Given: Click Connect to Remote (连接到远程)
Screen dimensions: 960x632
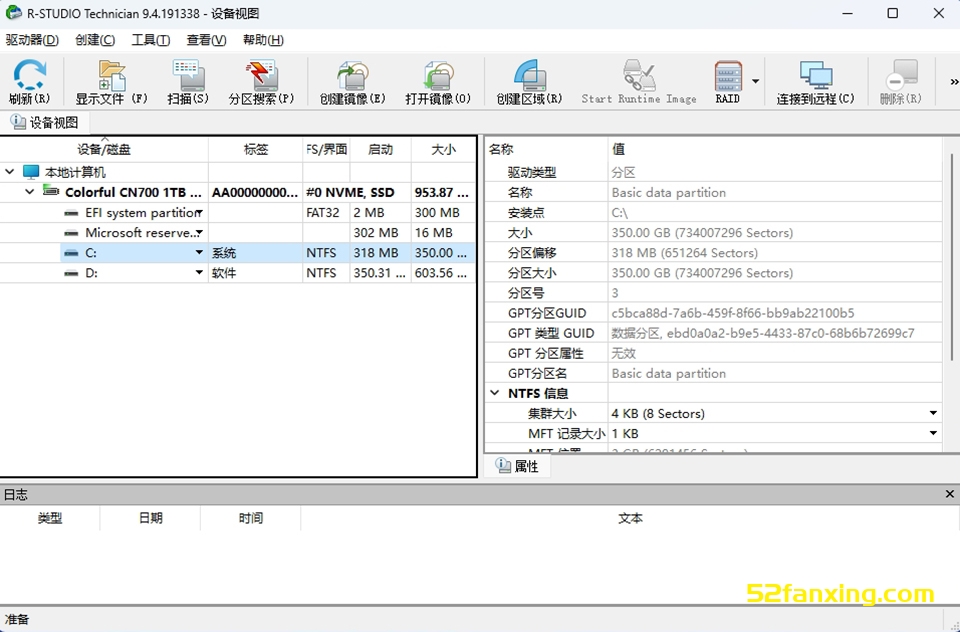Looking at the screenshot, I should click(x=816, y=81).
